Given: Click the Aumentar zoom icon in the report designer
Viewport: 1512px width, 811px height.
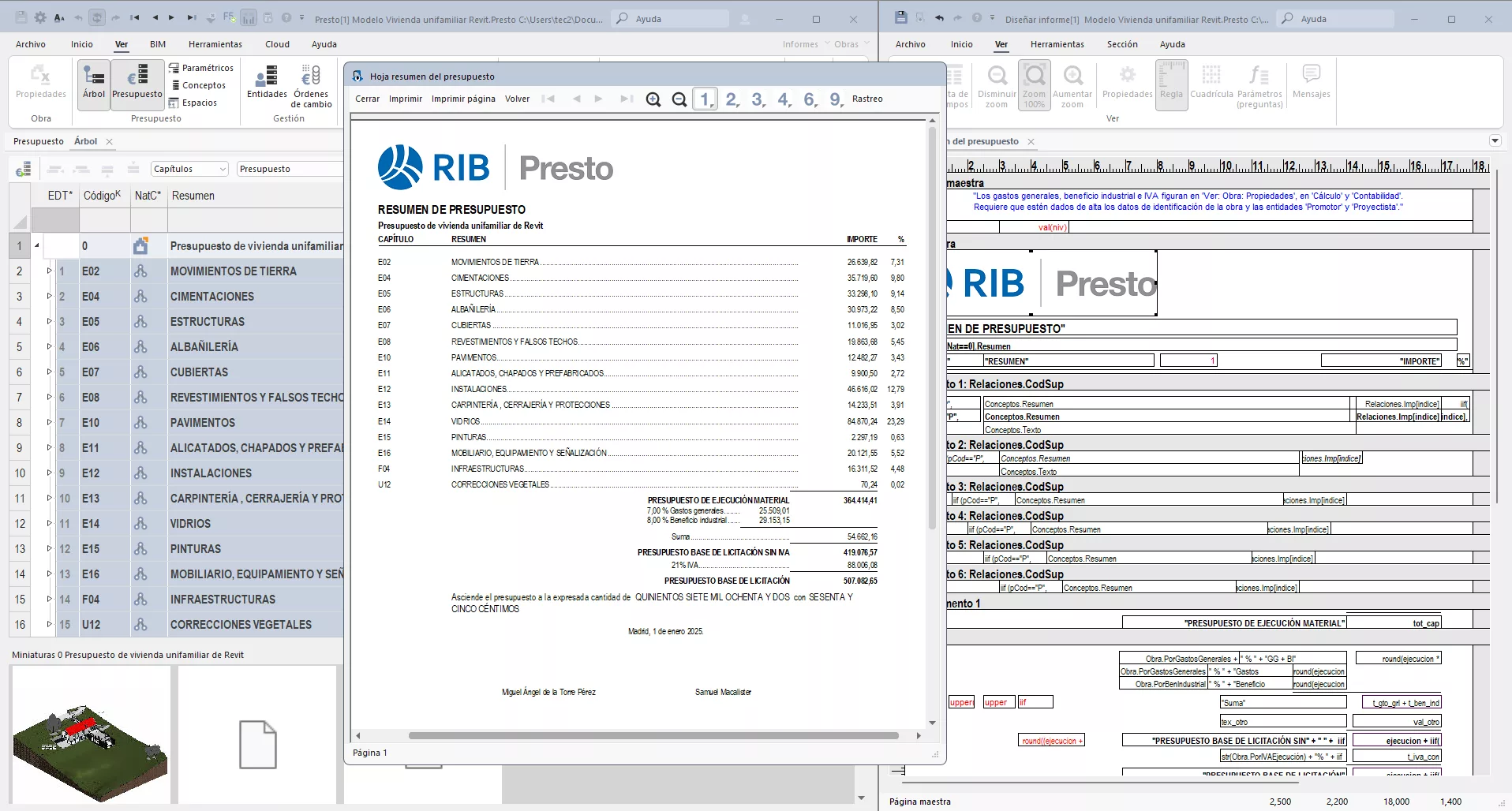Looking at the screenshot, I should coord(1072,86).
